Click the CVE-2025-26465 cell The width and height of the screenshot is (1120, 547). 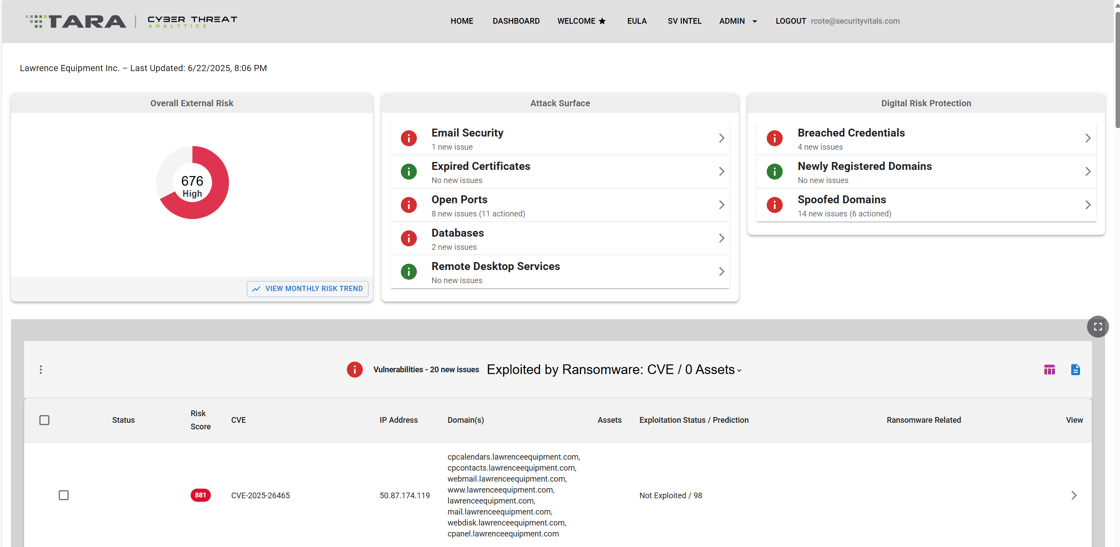pos(261,496)
